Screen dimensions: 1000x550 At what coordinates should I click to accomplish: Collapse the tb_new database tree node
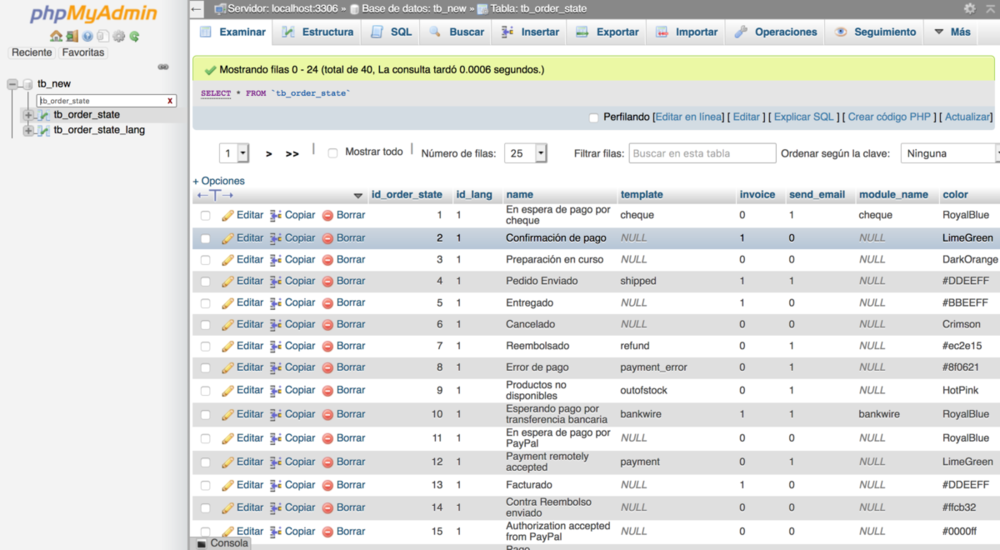click(13, 84)
